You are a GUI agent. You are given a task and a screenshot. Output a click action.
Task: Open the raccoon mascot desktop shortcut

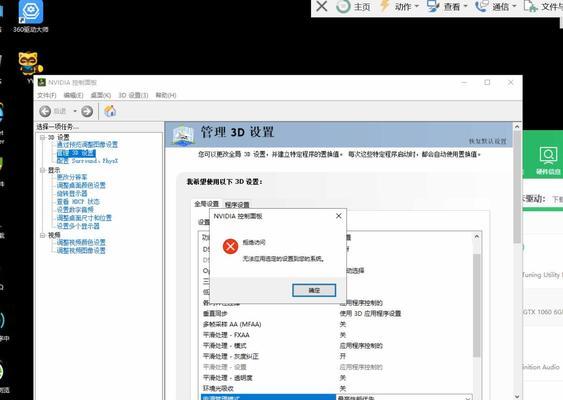[31, 64]
